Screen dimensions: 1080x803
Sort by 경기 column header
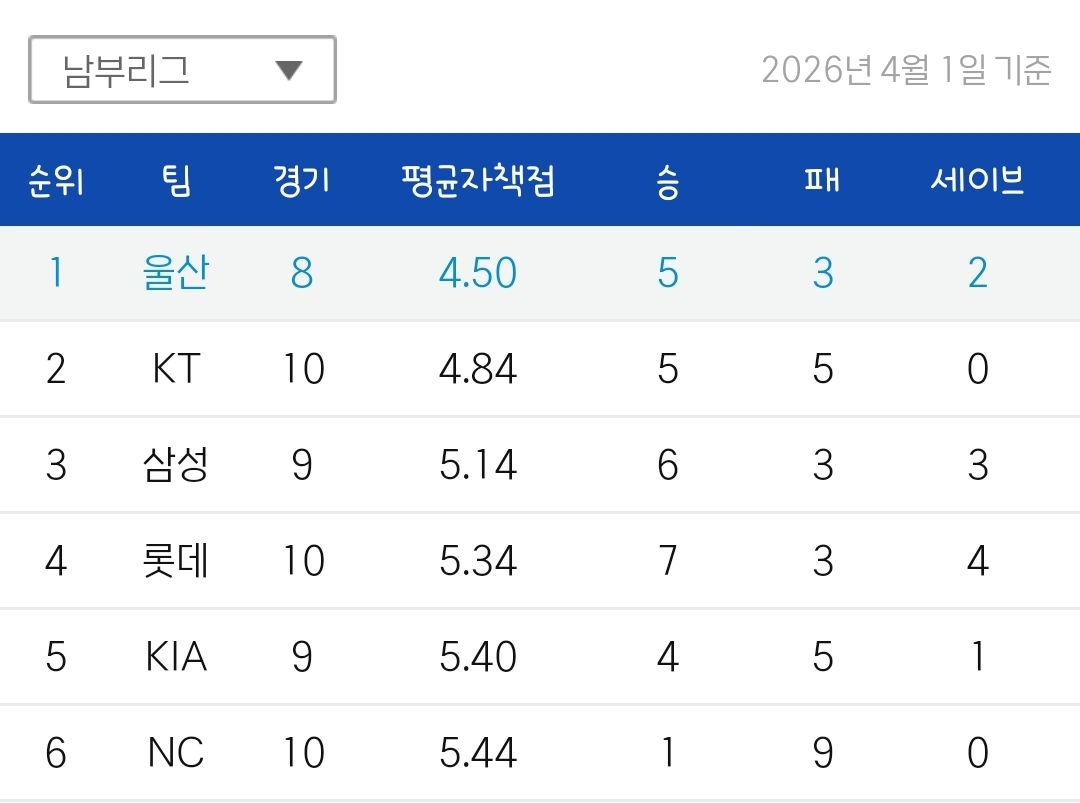[302, 181]
